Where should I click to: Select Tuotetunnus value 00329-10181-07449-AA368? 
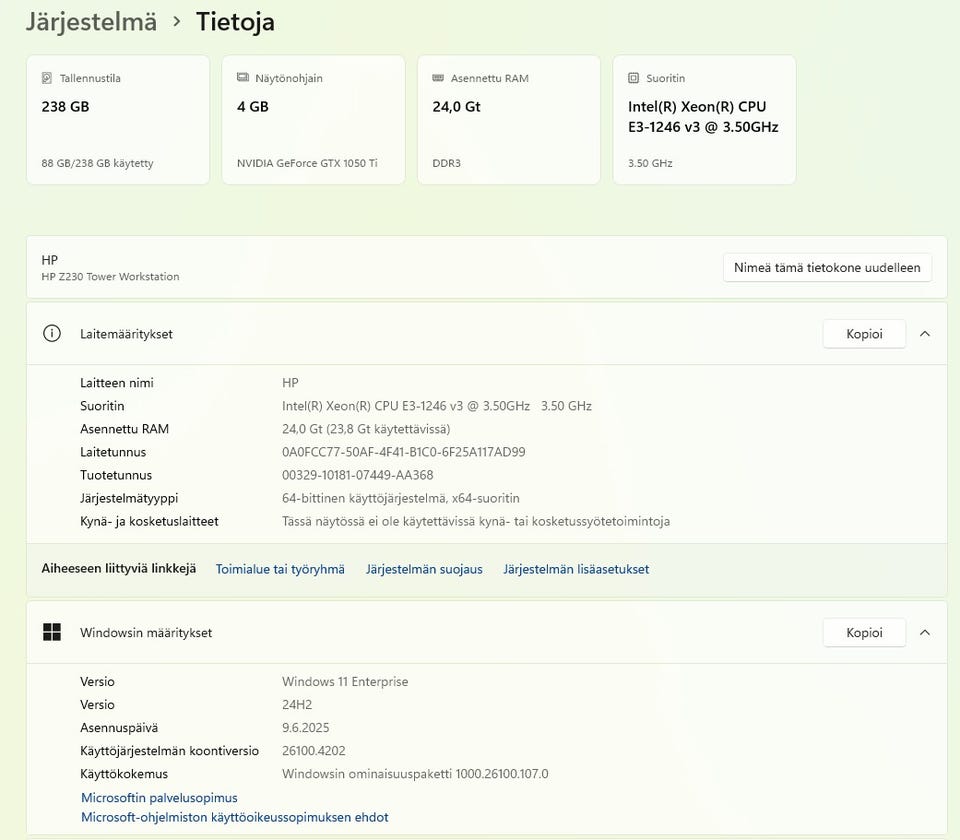(x=358, y=475)
